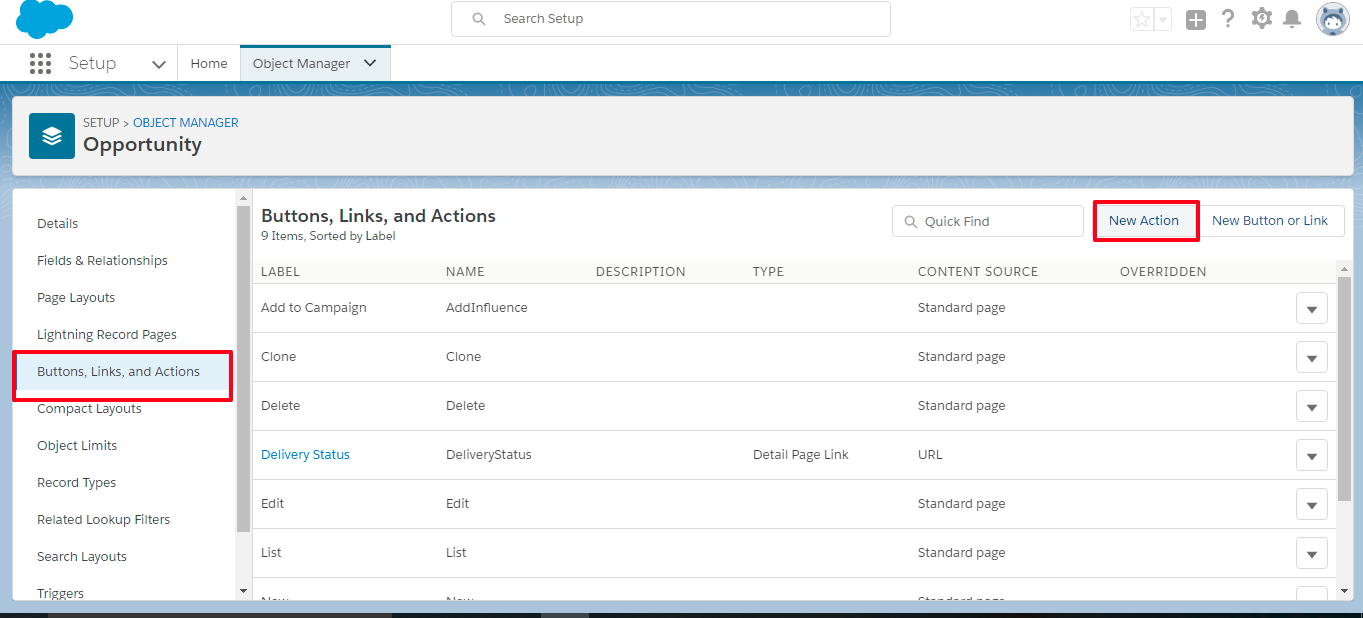View notifications bell icon

coord(1292,19)
